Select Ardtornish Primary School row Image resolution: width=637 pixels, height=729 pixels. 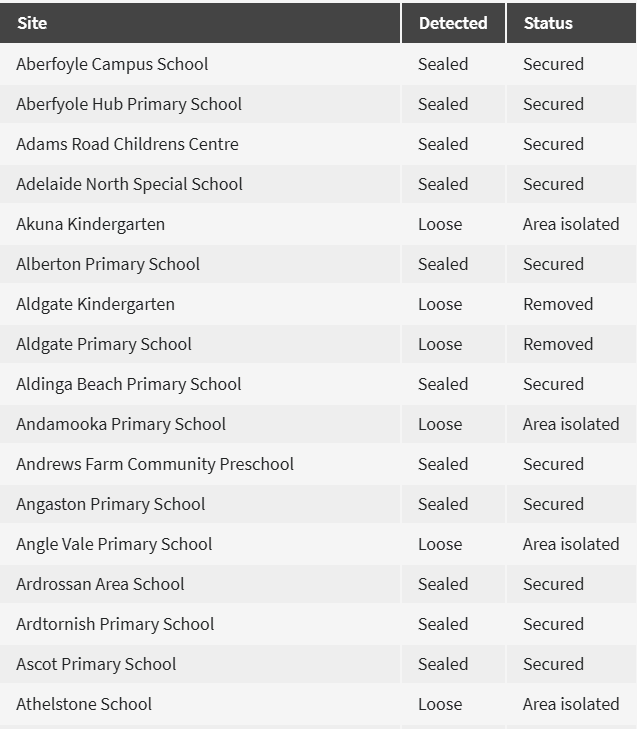click(x=115, y=624)
